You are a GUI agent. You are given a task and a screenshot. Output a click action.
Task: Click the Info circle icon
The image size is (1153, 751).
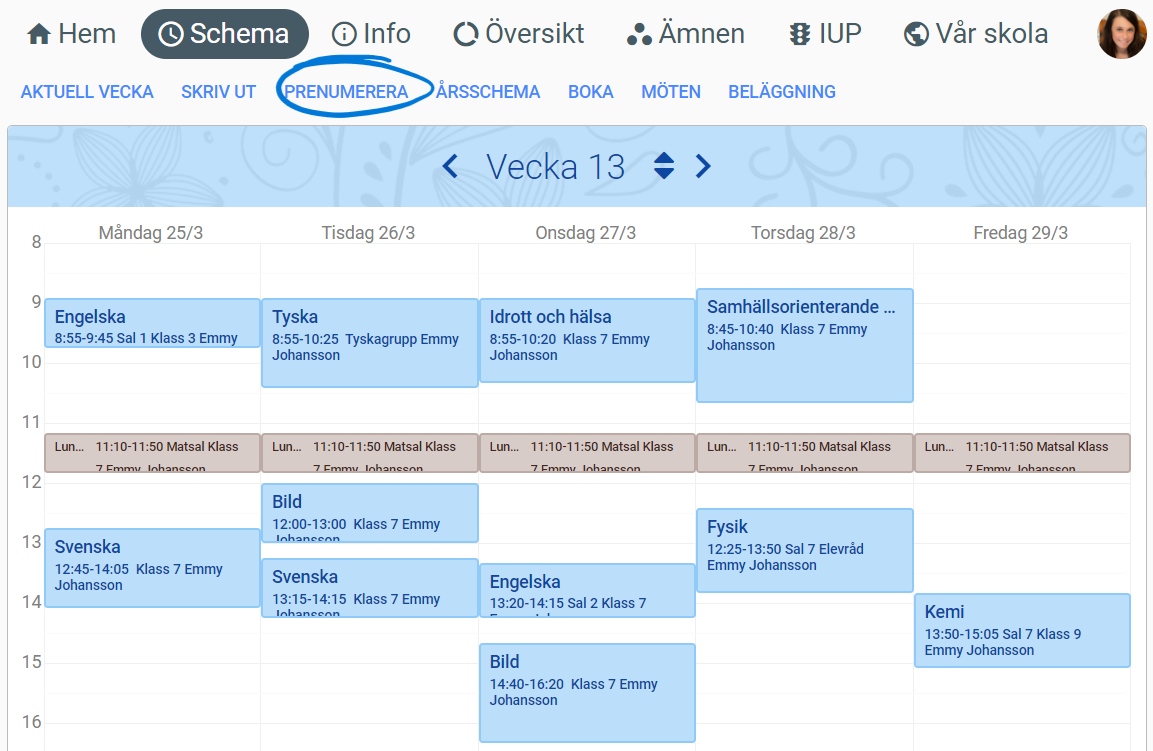tap(344, 35)
